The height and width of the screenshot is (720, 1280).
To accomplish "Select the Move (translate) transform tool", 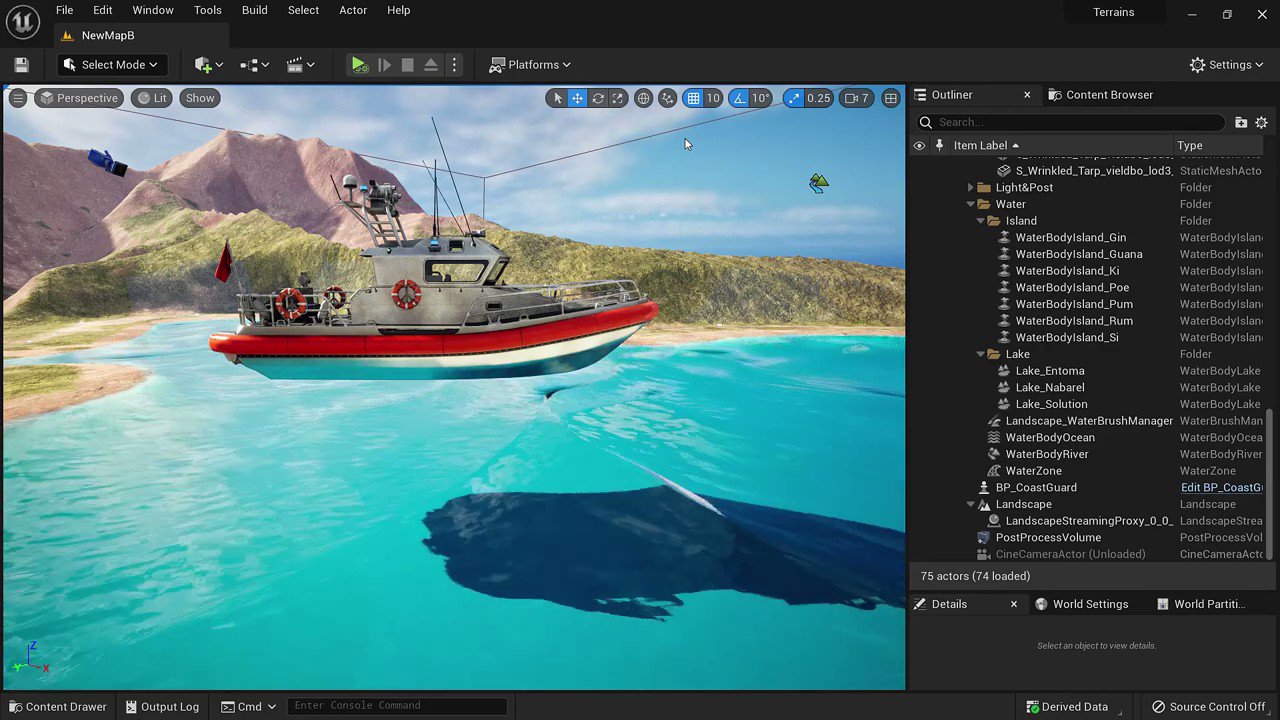I will click(577, 97).
